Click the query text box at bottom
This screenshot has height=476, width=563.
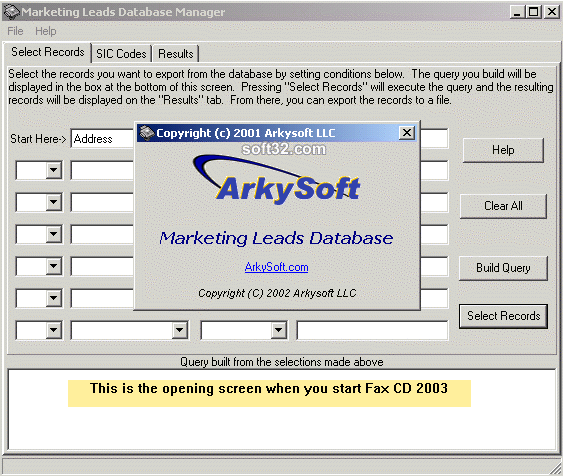[282, 409]
